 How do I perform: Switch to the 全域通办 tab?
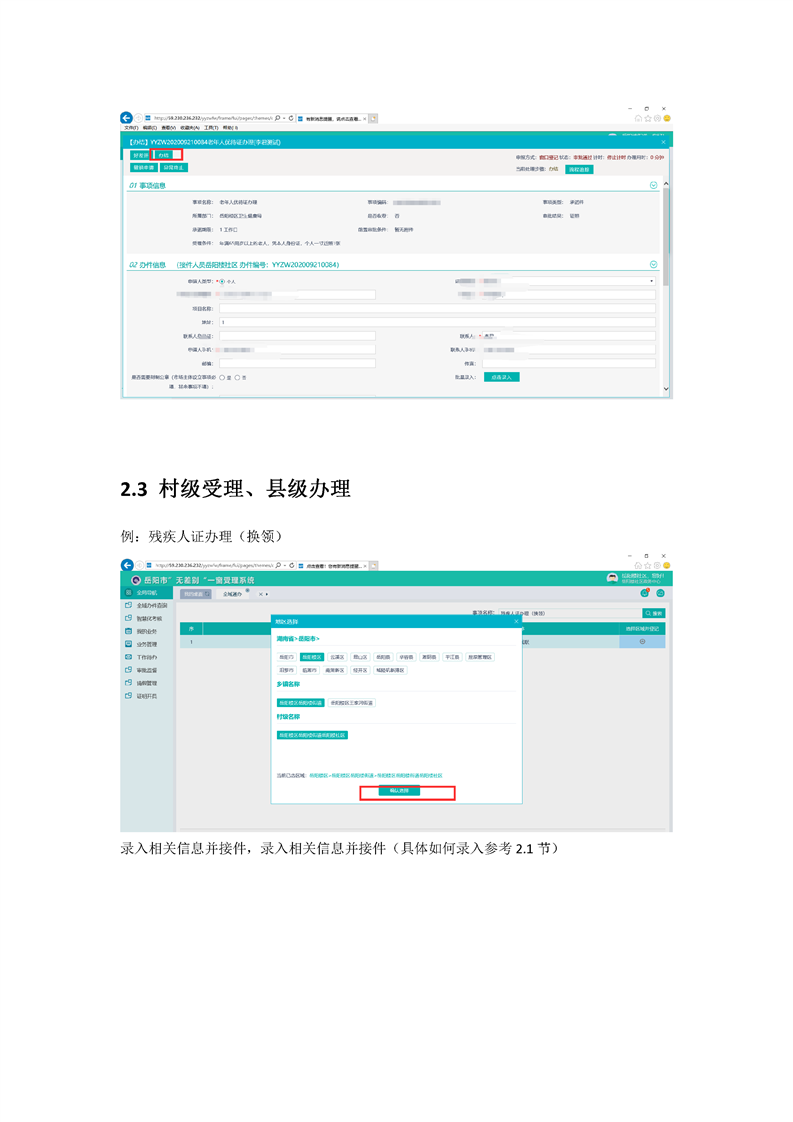[x=232, y=594]
